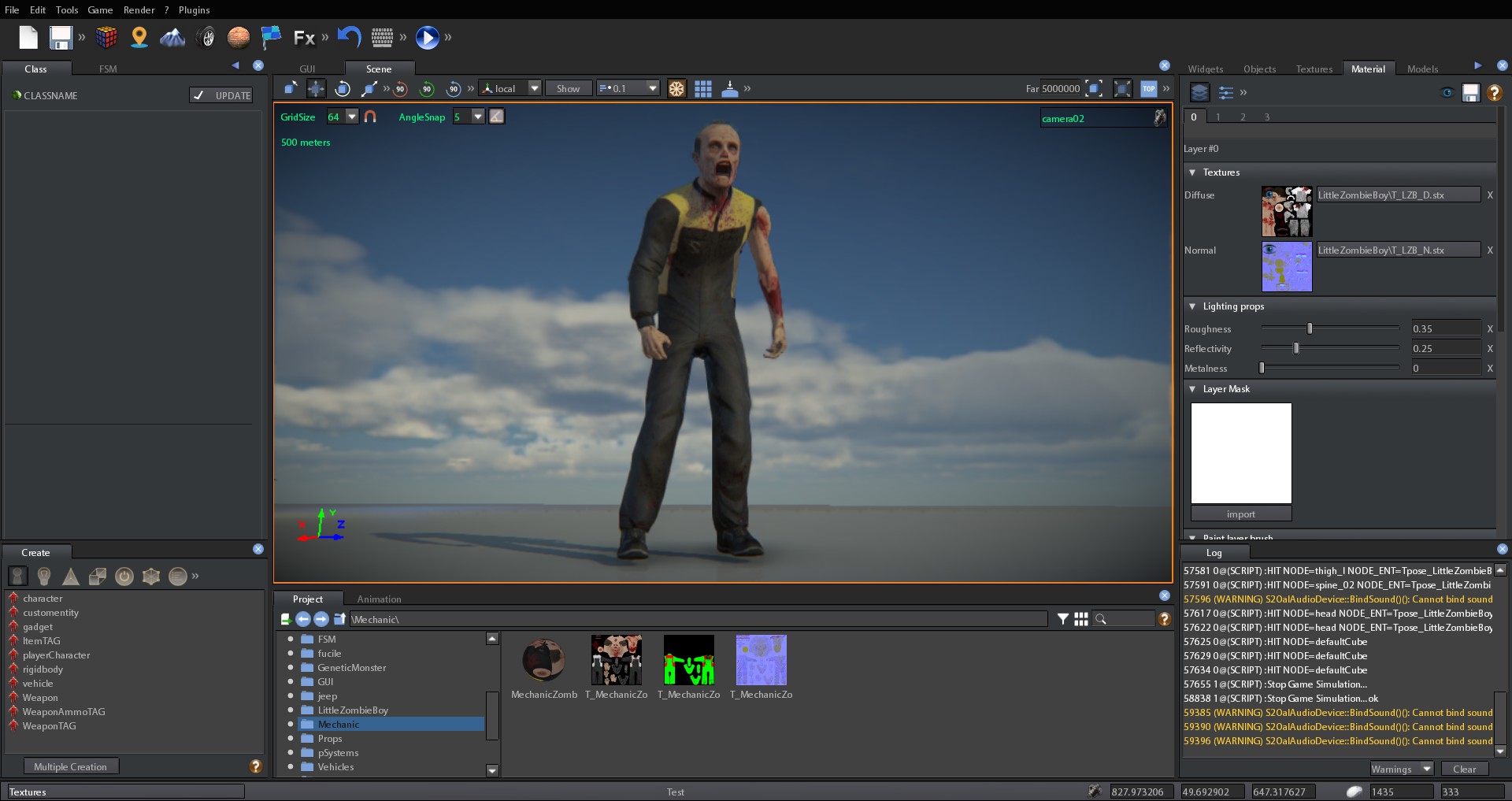Toggle the TOP view button in the viewport
1512x801 pixels.
tap(1148, 88)
